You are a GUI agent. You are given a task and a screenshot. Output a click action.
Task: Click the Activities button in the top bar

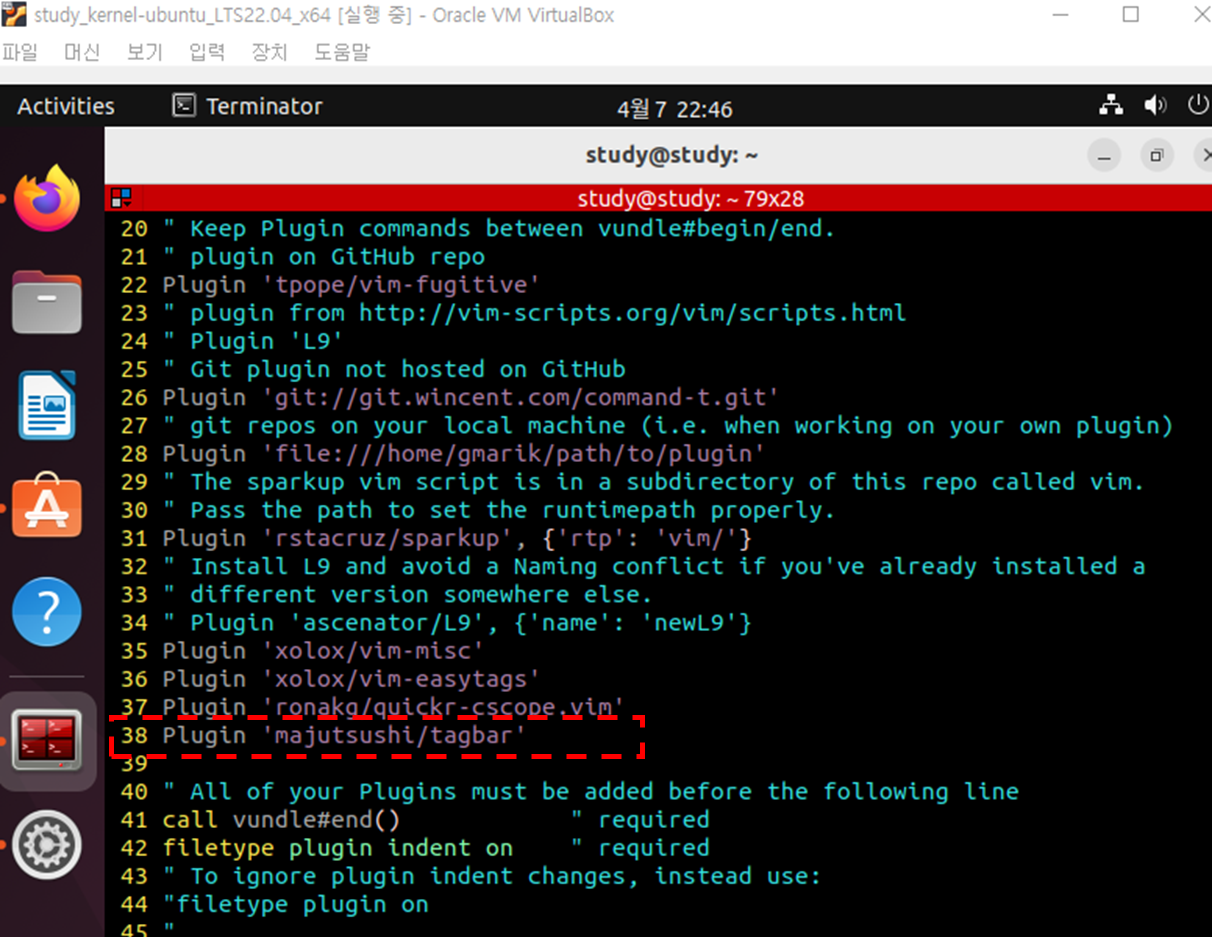click(64, 105)
